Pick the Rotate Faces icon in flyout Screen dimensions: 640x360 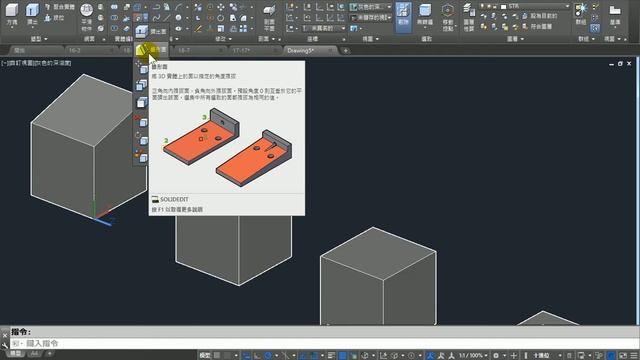tap(141, 139)
